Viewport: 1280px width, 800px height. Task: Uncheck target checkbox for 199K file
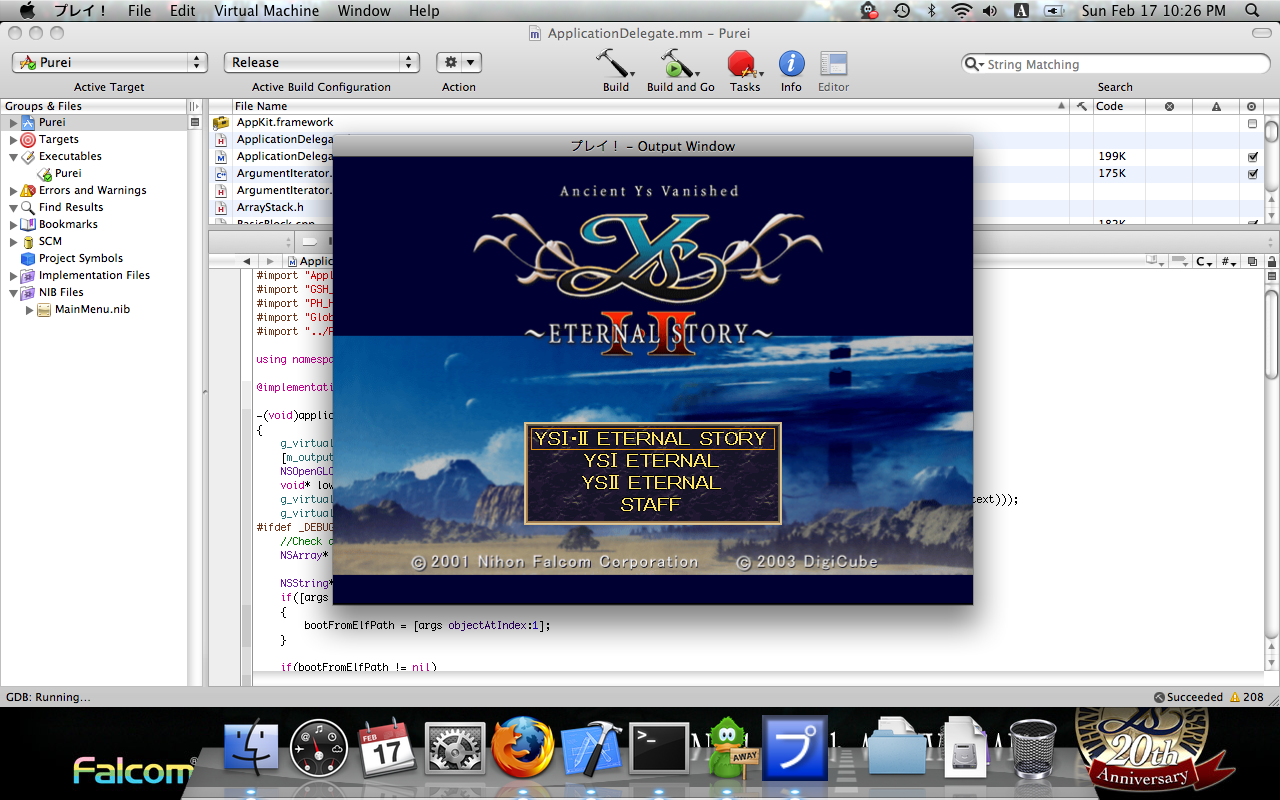click(x=1252, y=157)
